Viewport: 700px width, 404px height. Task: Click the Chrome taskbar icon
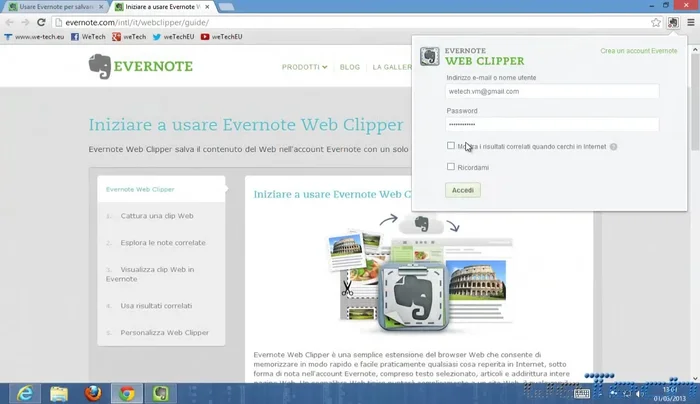127,393
